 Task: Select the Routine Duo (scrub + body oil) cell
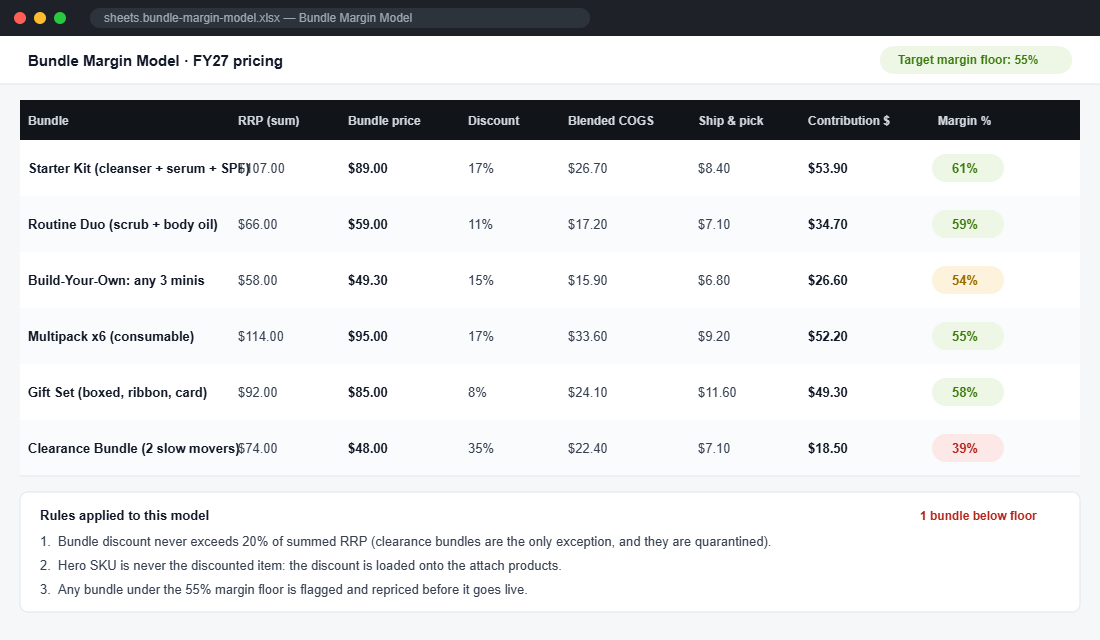point(123,225)
